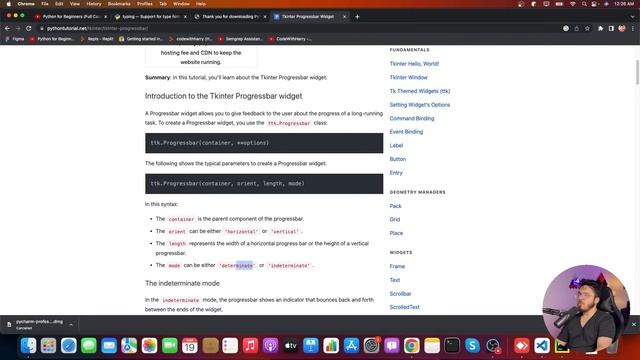
Task: Open Skype from the dock
Action: pos(472,346)
